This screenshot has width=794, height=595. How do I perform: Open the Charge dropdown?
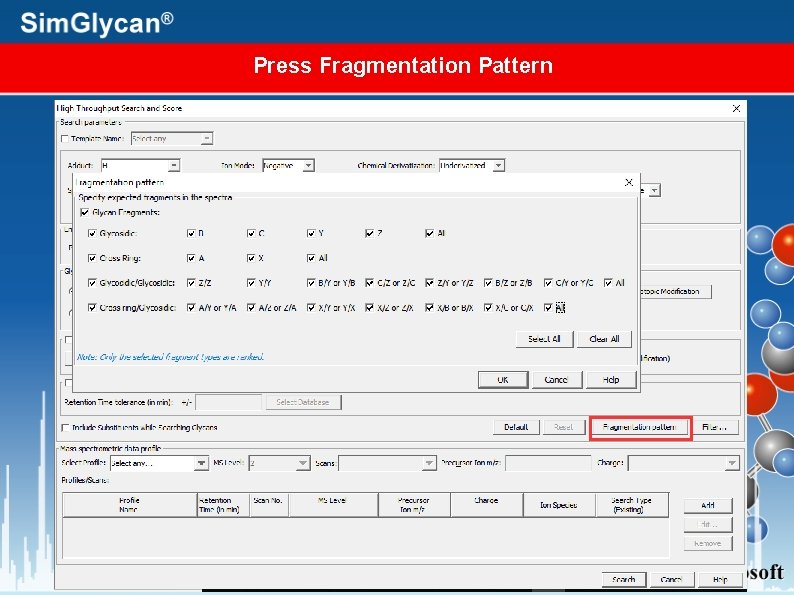pyautogui.click(x=732, y=463)
